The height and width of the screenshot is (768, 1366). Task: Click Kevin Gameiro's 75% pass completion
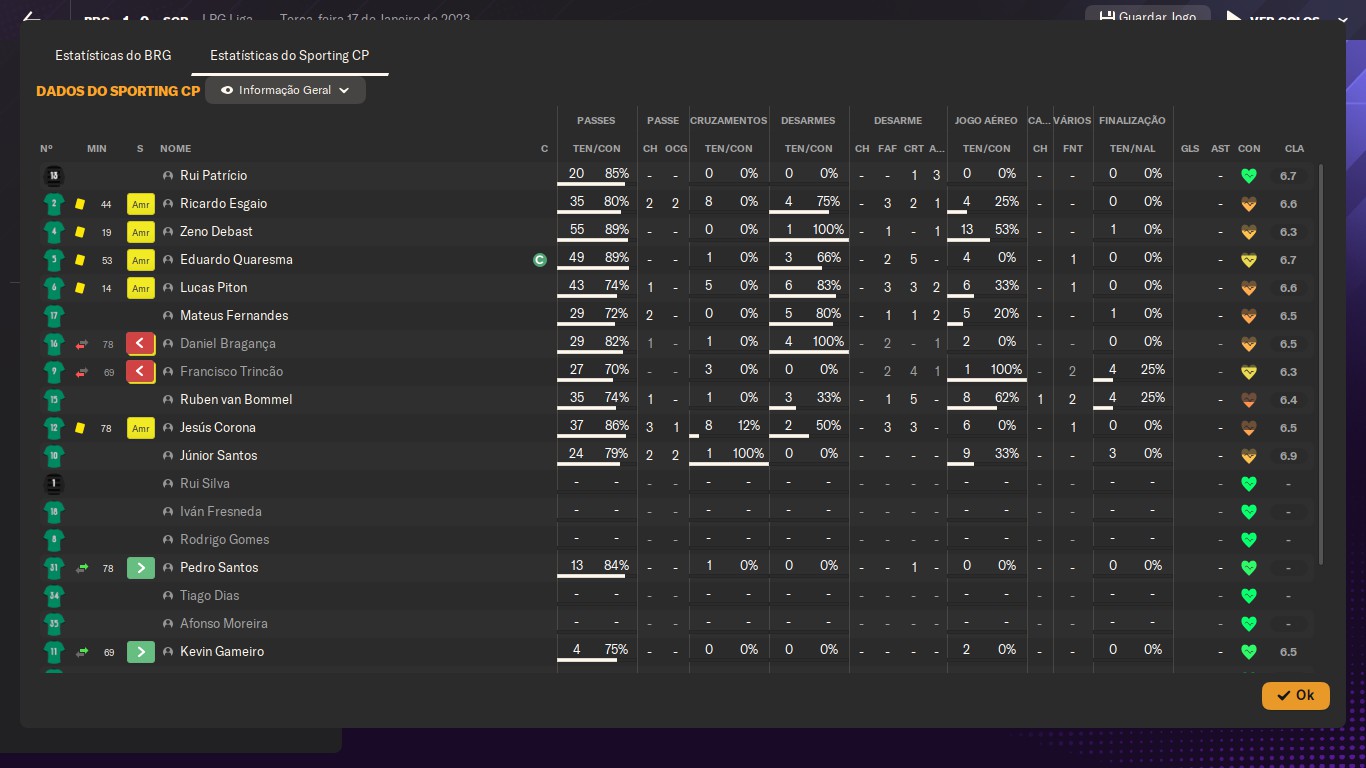click(616, 650)
